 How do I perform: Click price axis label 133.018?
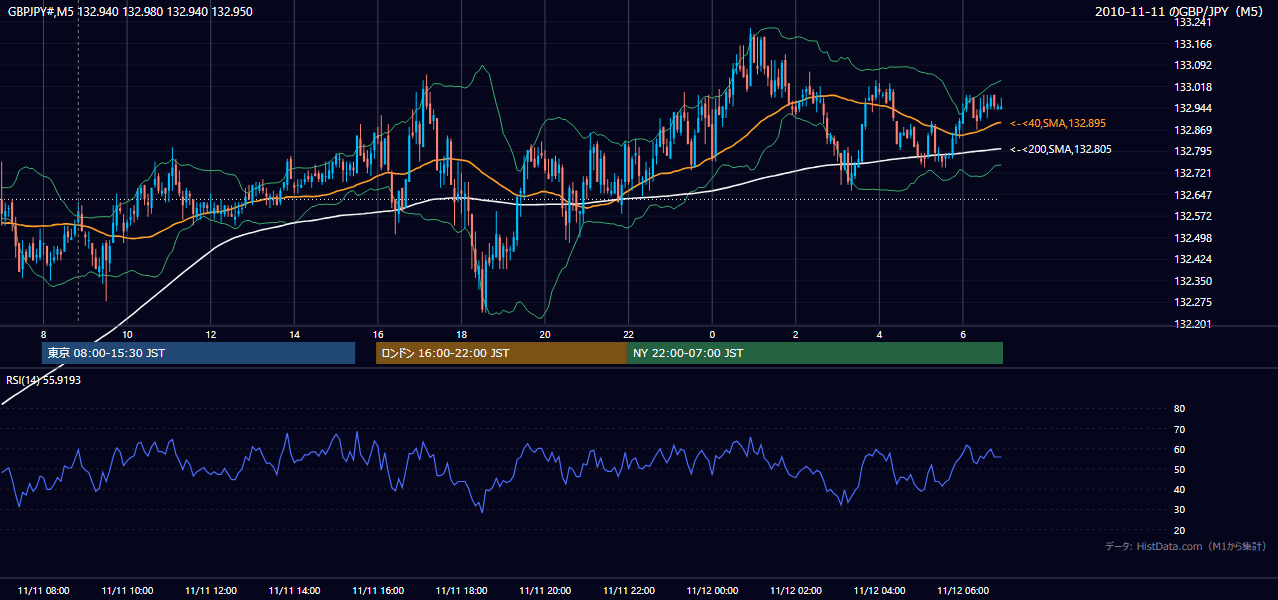pos(1194,87)
